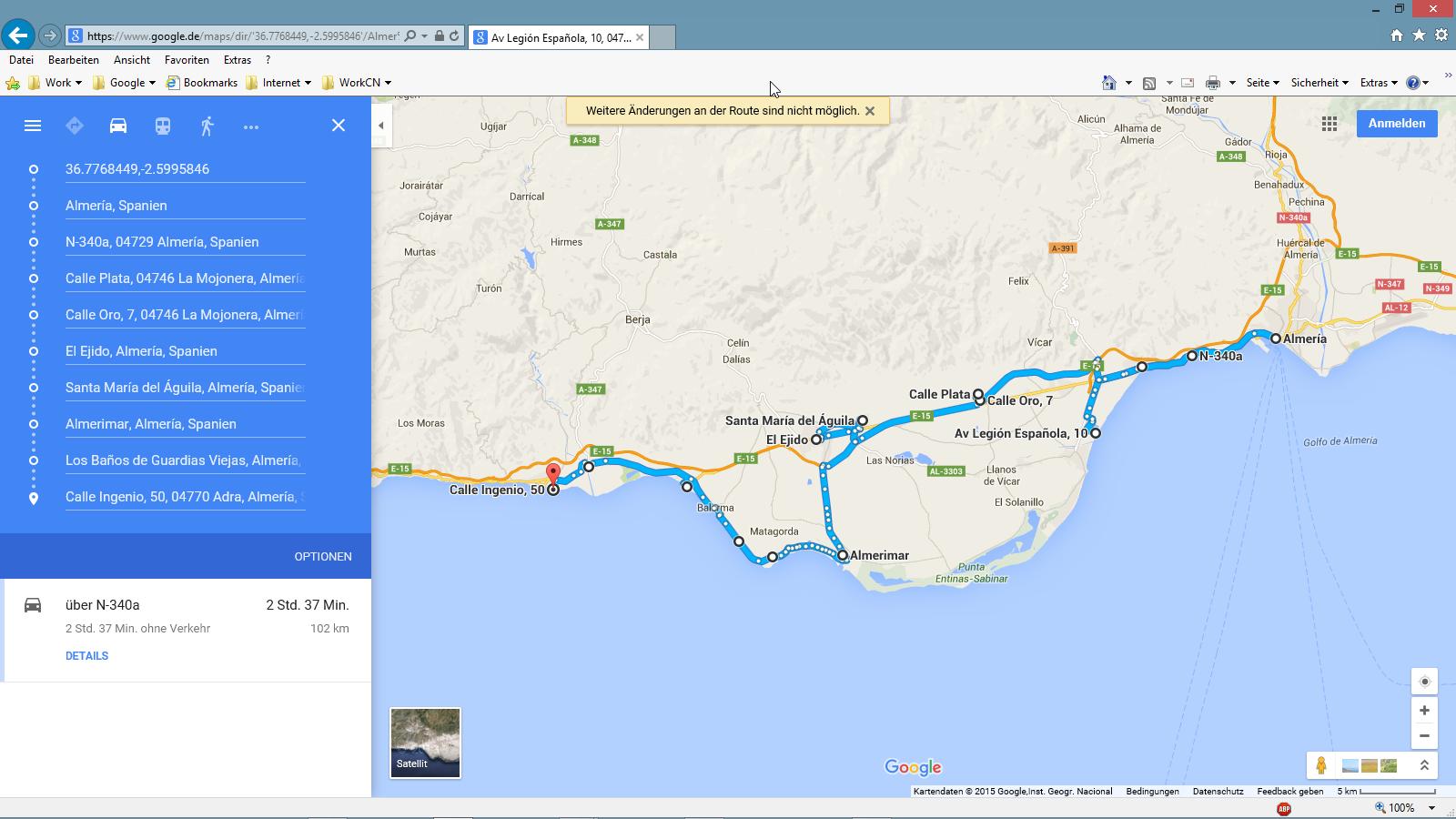Open the browser home icon
The height and width of the screenshot is (819, 1456).
coord(1396,35)
